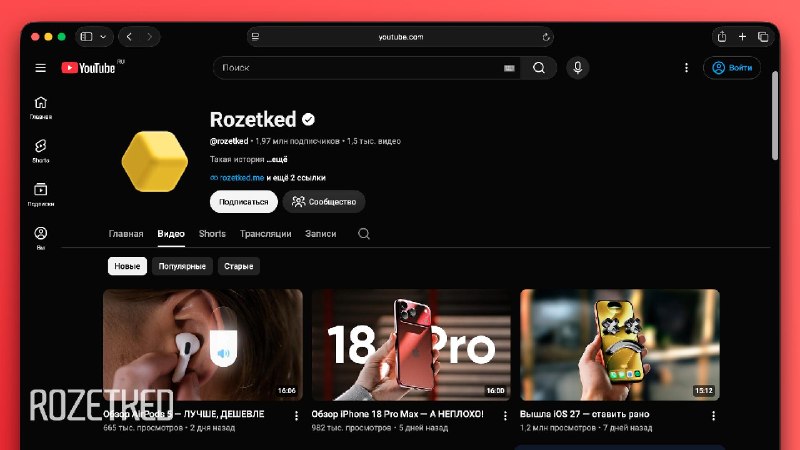
Task: Switch to the Главная channel tab
Action: (126, 234)
